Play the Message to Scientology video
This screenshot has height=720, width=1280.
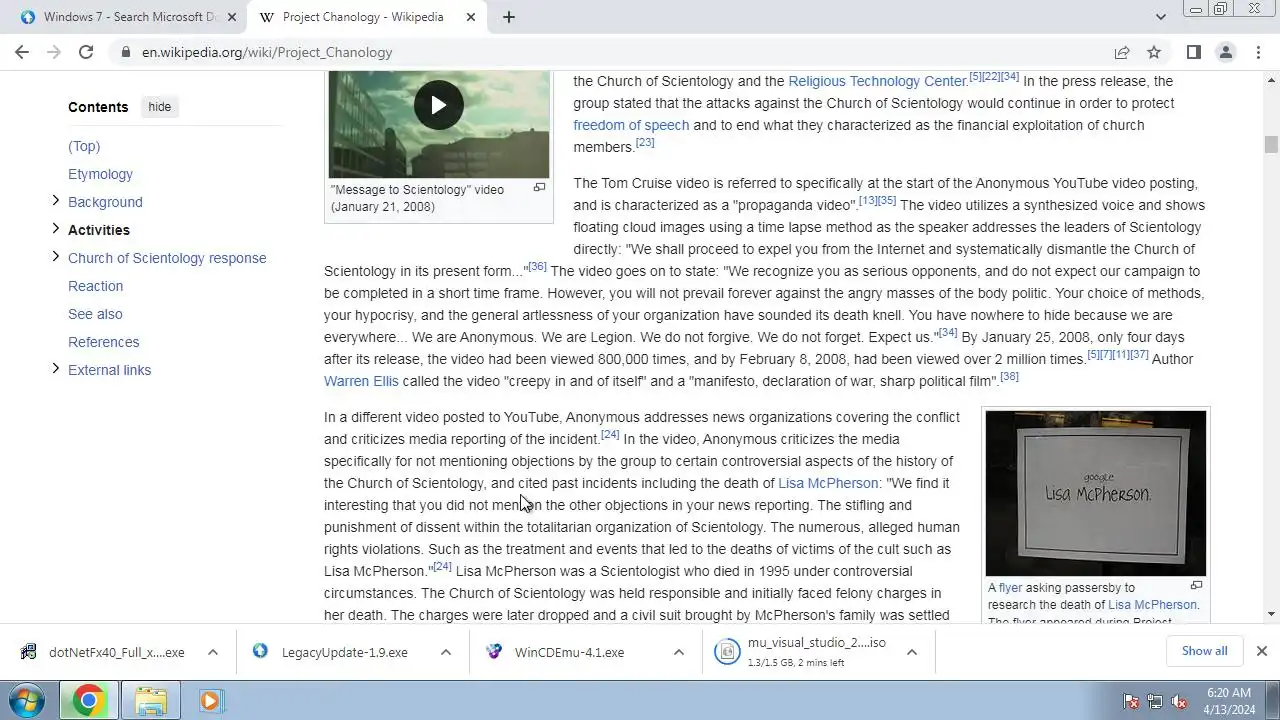[438, 105]
